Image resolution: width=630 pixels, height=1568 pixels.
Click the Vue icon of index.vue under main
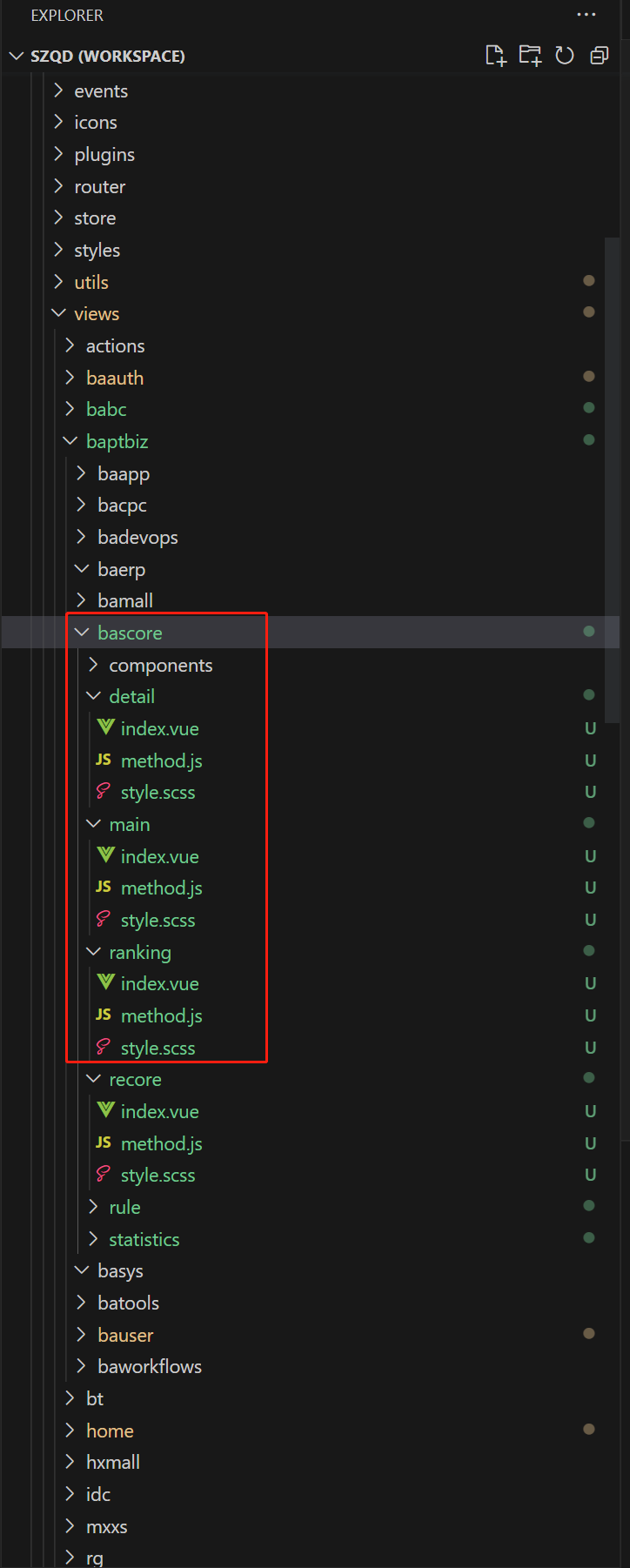pyautogui.click(x=105, y=855)
